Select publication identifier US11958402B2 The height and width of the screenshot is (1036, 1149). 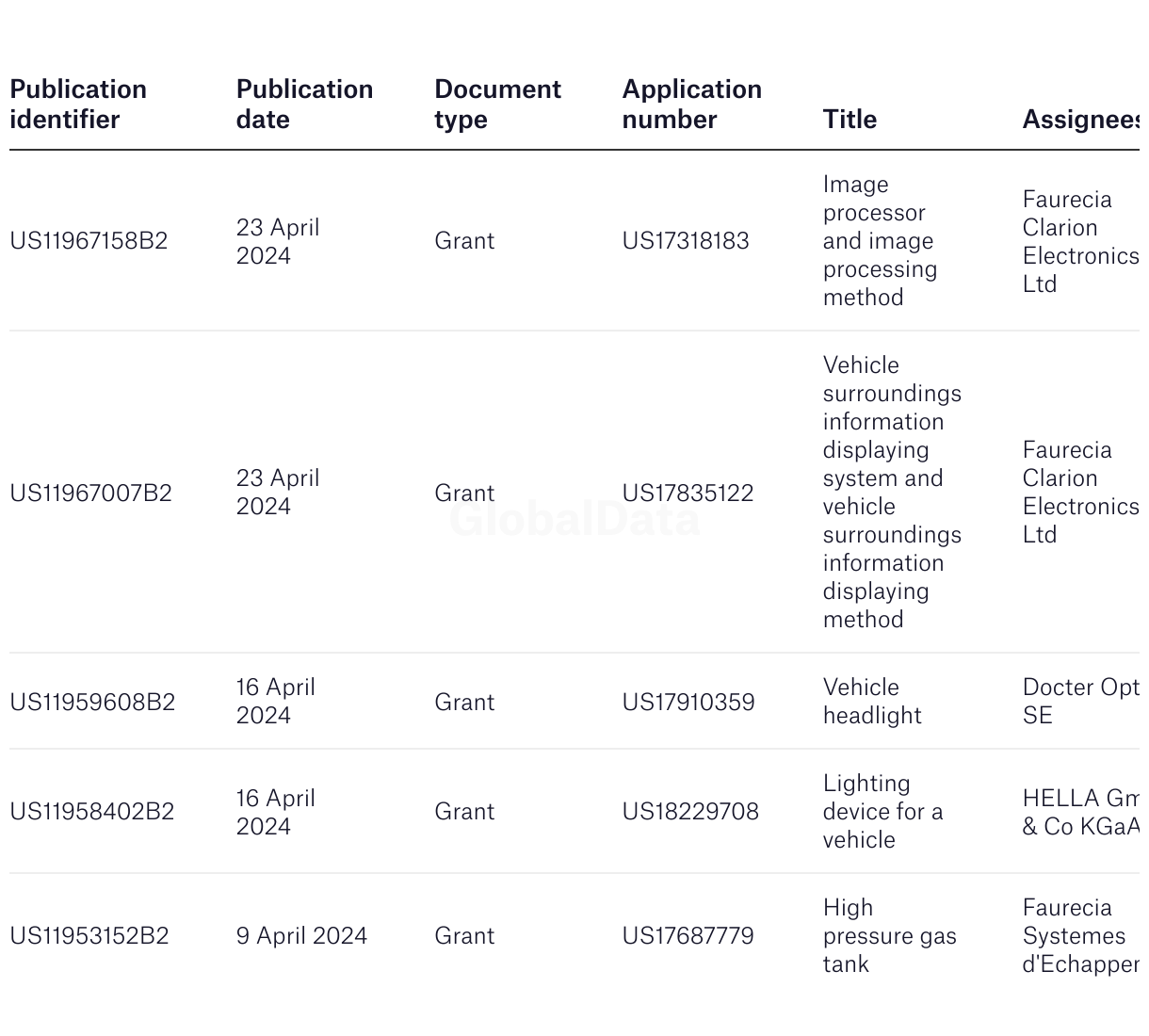pos(92,812)
